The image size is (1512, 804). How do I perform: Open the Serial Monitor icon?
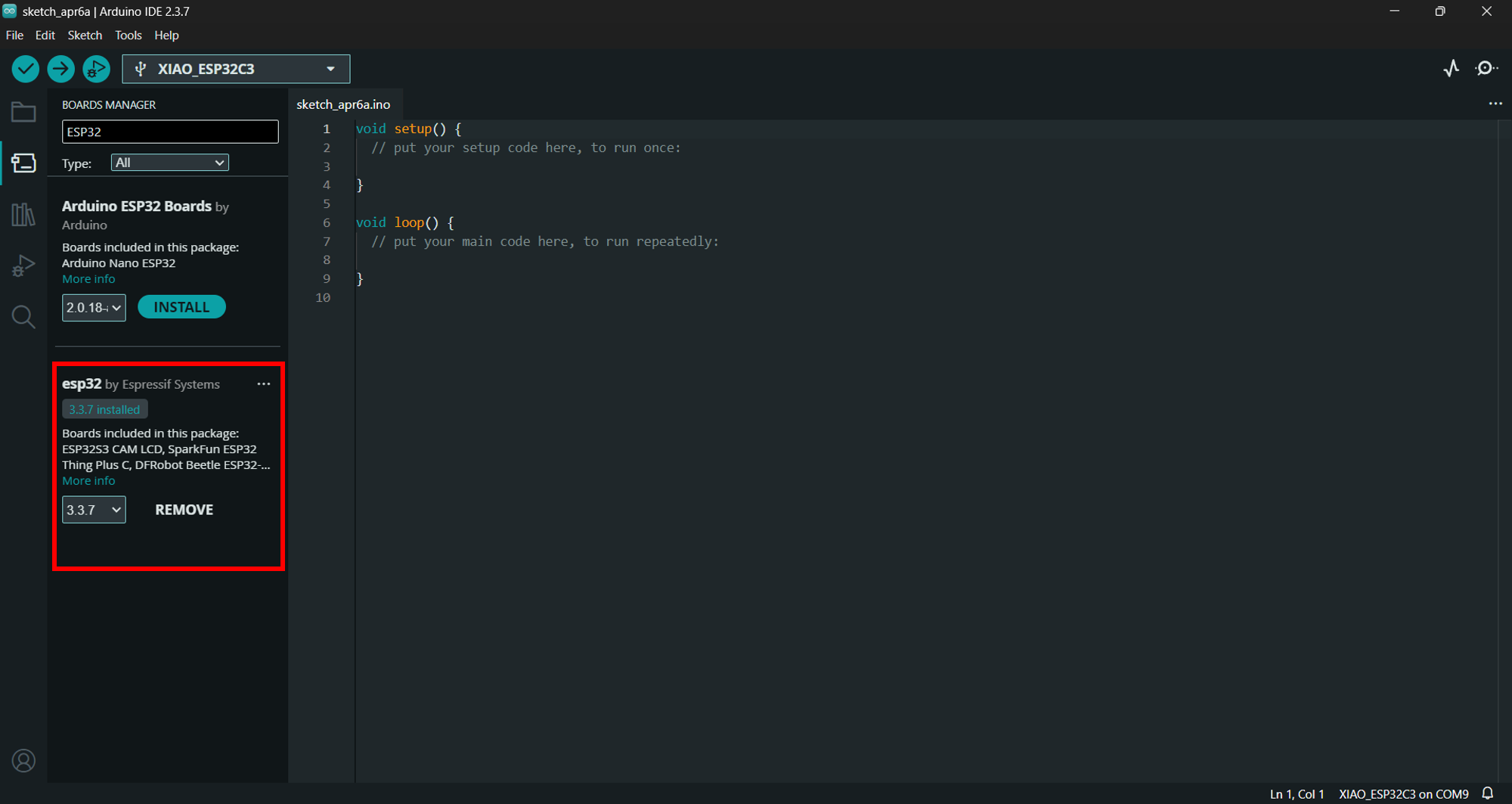(1486, 69)
